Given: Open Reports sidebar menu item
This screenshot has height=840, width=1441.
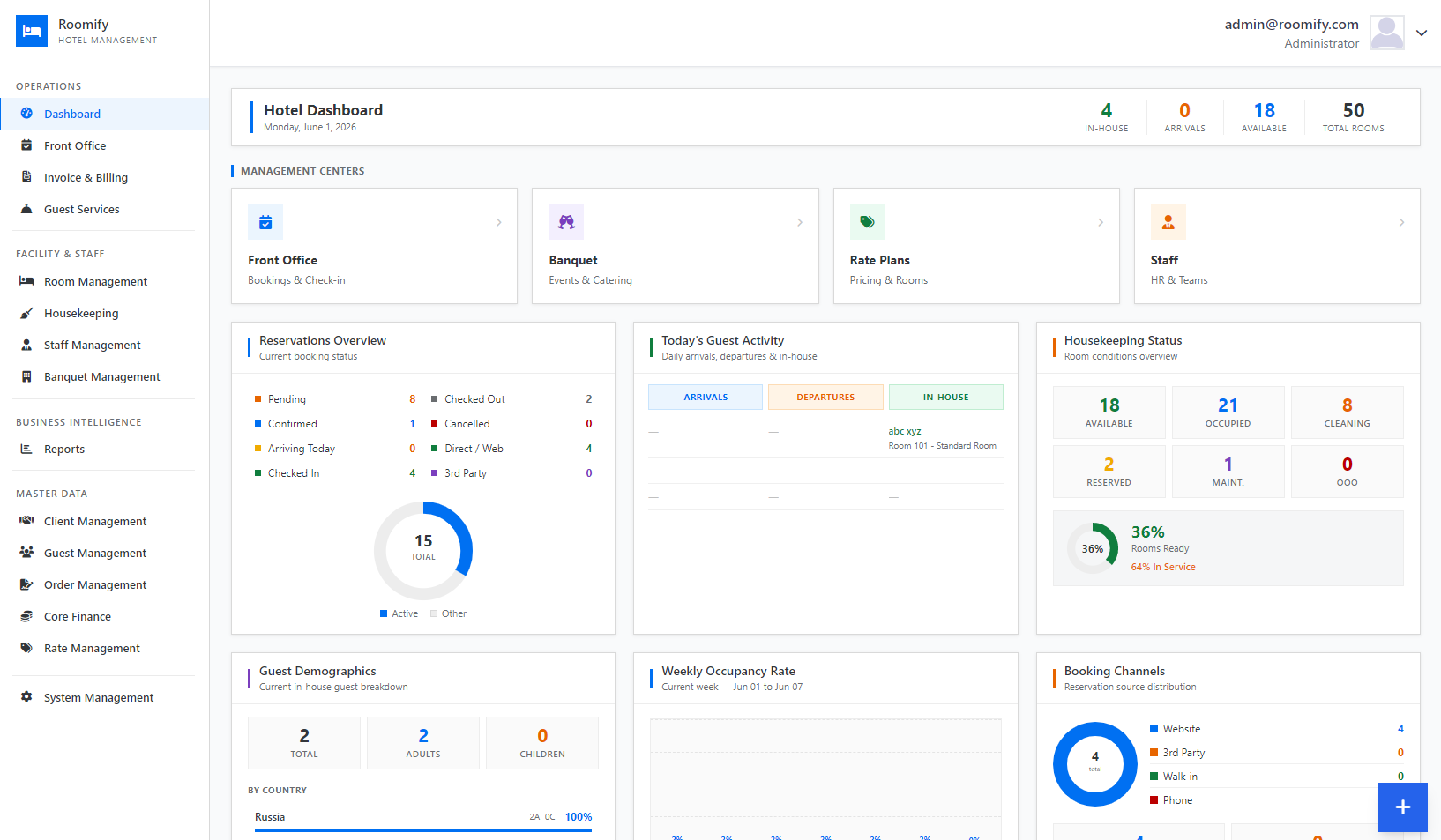Looking at the screenshot, I should click(104, 449).
